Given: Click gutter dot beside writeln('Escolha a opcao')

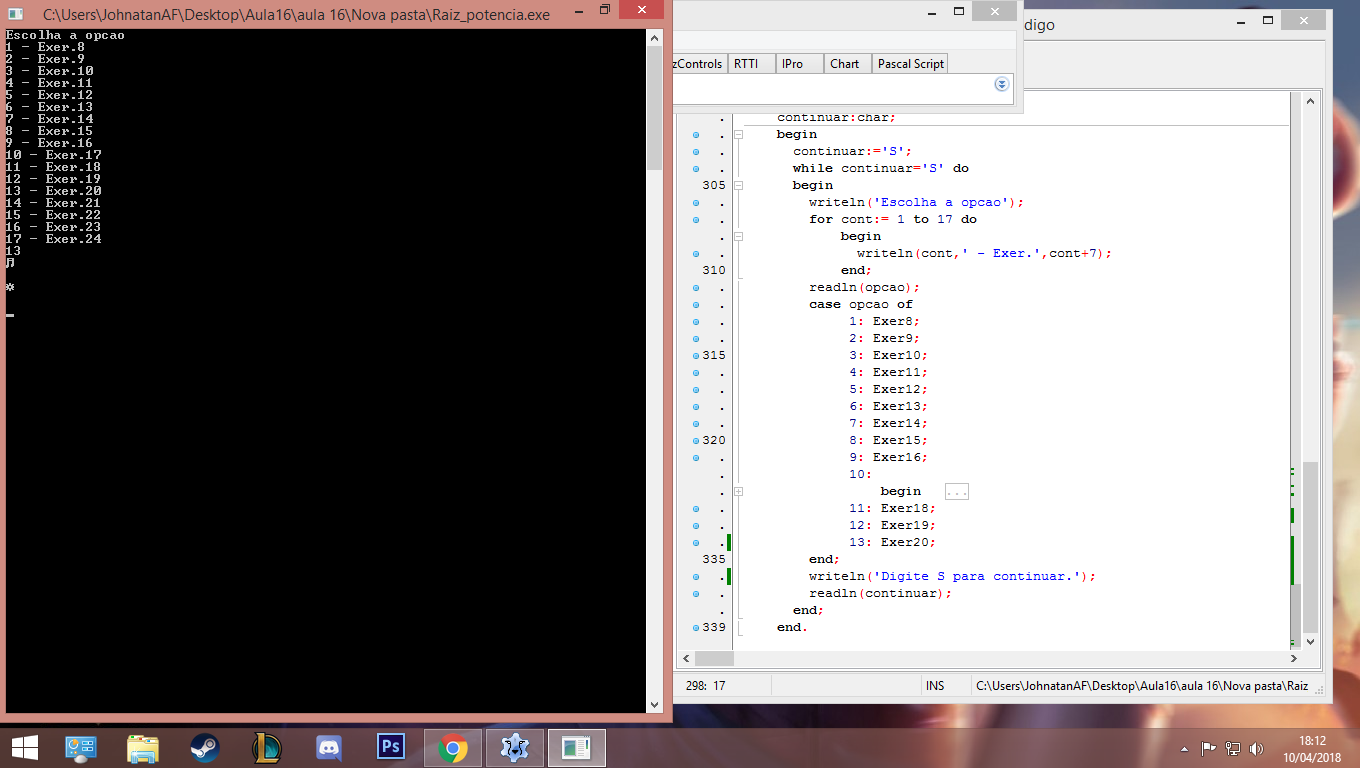Looking at the screenshot, I should [x=696, y=202].
